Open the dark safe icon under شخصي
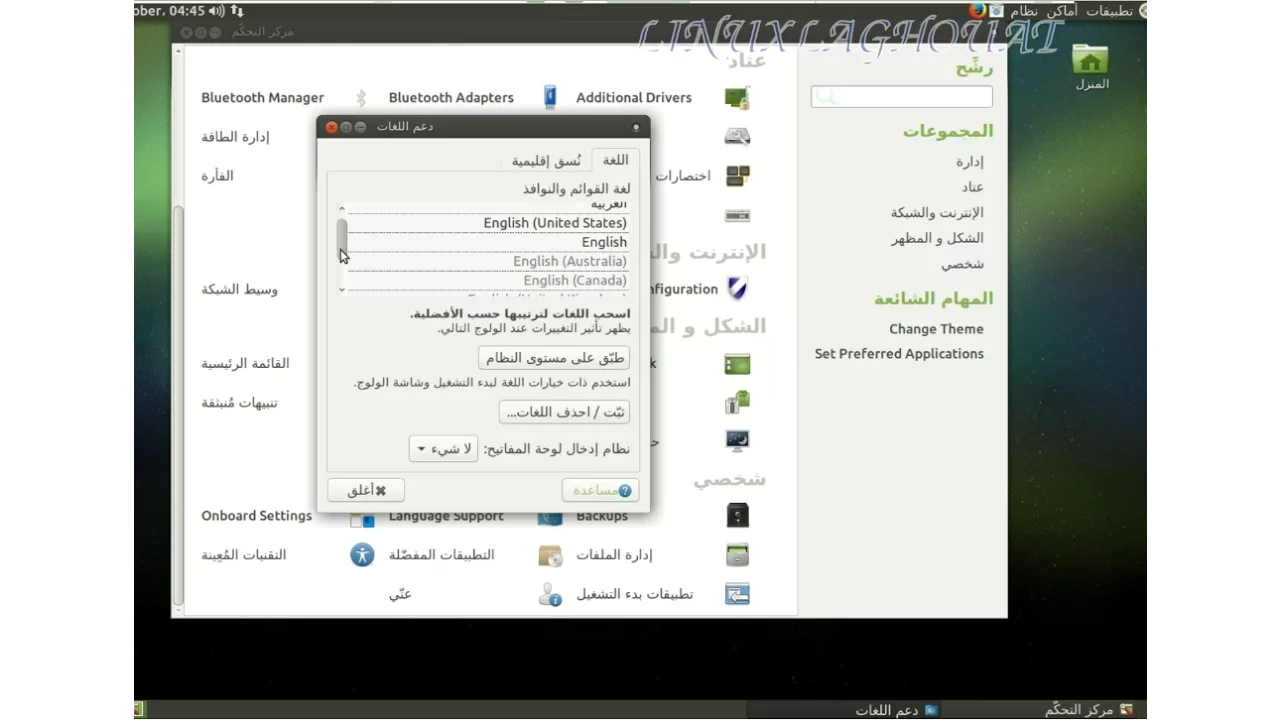The height and width of the screenshot is (720, 1280). (x=737, y=516)
